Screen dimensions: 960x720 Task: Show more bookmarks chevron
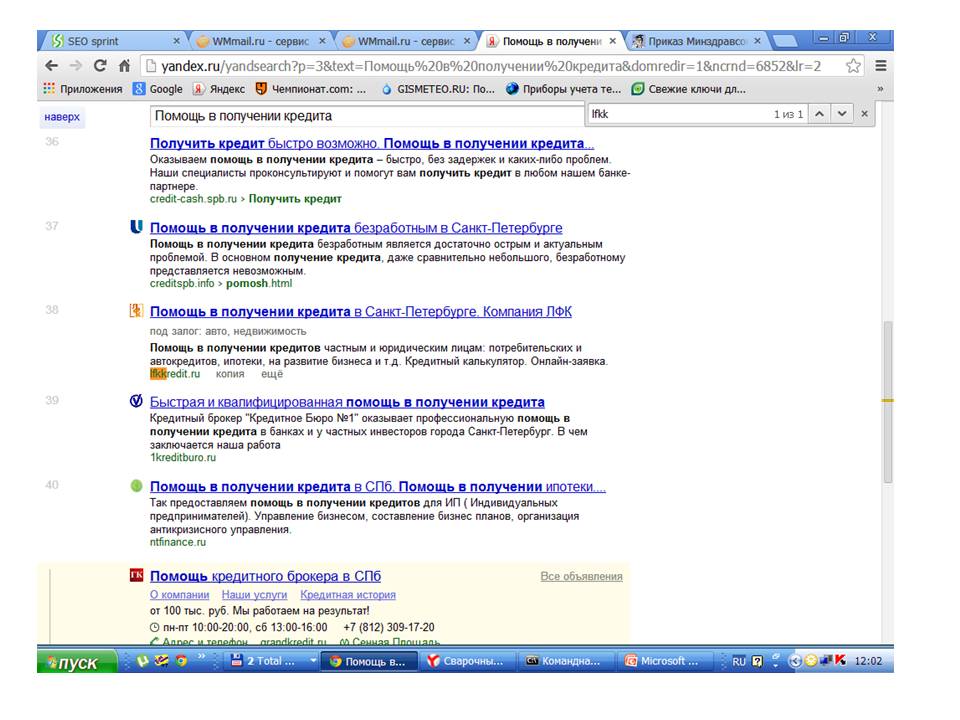coord(880,89)
